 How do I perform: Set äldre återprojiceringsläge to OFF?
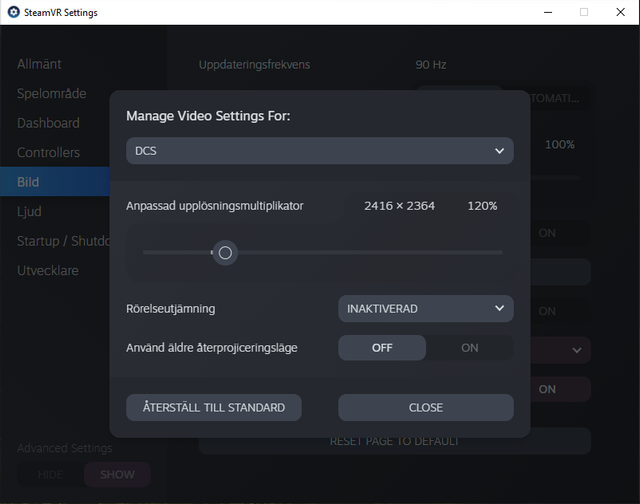(x=382, y=348)
